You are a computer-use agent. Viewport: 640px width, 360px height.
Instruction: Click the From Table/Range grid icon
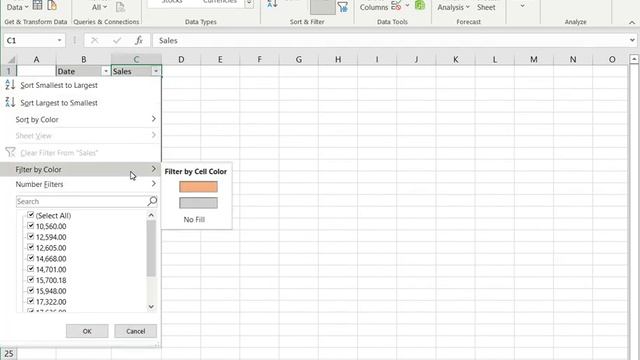point(37,5)
